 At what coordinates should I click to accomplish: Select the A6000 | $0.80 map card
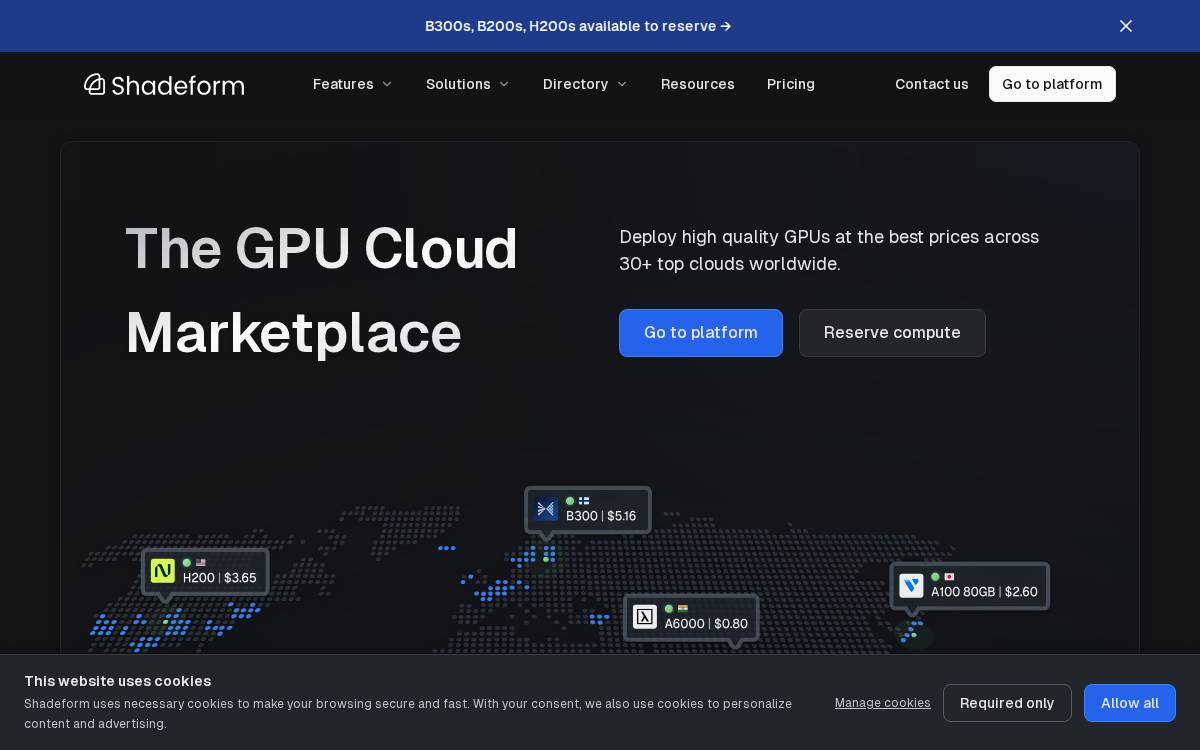click(x=691, y=618)
